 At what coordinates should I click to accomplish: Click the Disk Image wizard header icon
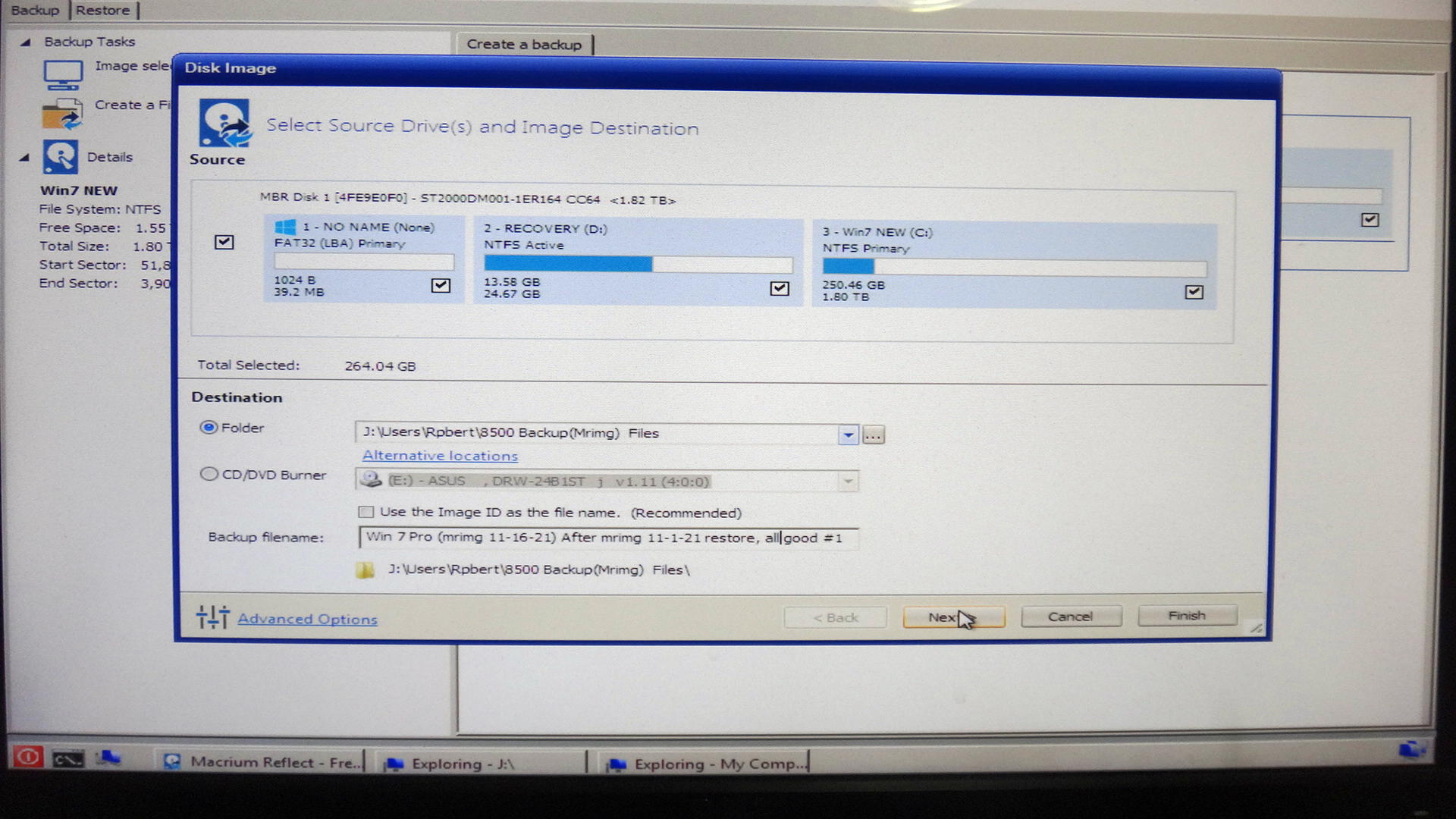[224, 123]
